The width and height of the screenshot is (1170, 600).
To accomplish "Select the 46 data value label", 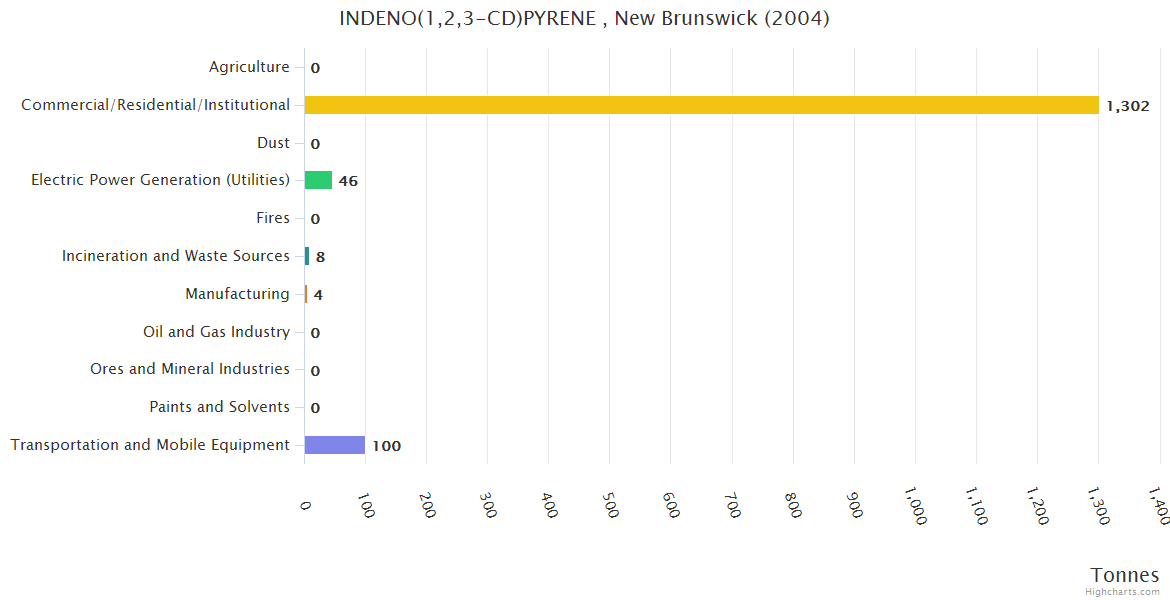I will [348, 181].
